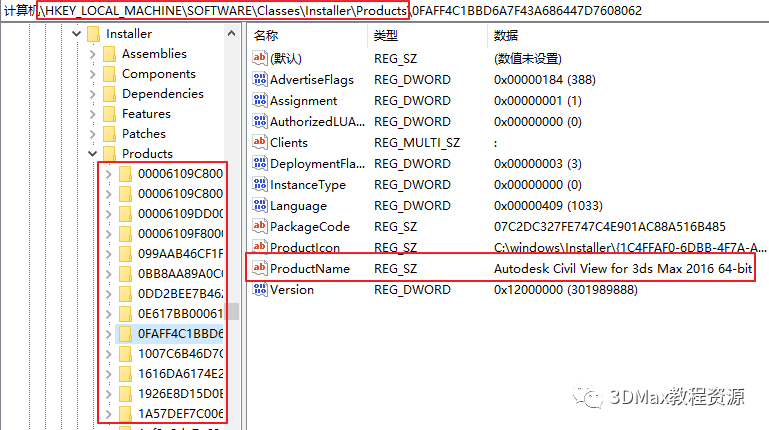Viewport: 769px width, 430px height.
Task: Click the Language DWORD icon
Action: (260, 205)
